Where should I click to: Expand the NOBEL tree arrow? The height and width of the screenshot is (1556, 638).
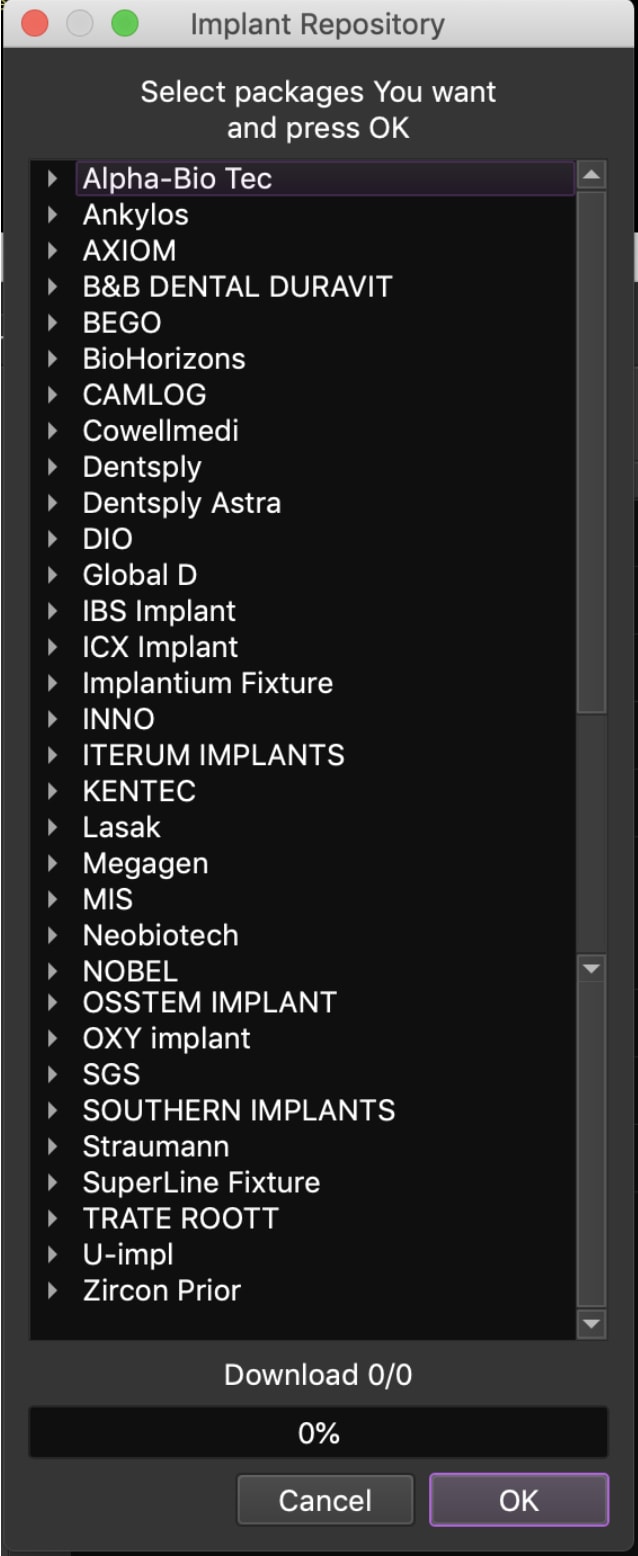53,971
